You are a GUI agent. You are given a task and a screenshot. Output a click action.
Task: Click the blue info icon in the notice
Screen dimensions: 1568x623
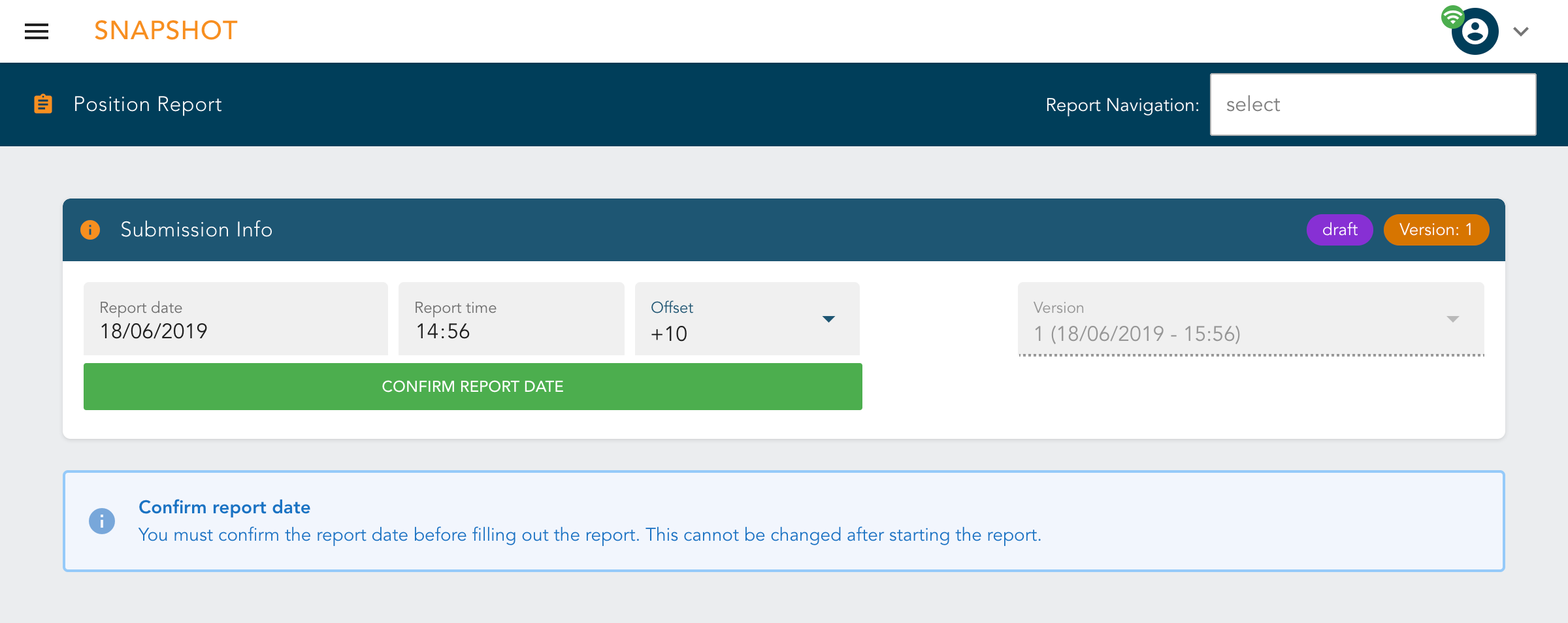click(x=102, y=521)
